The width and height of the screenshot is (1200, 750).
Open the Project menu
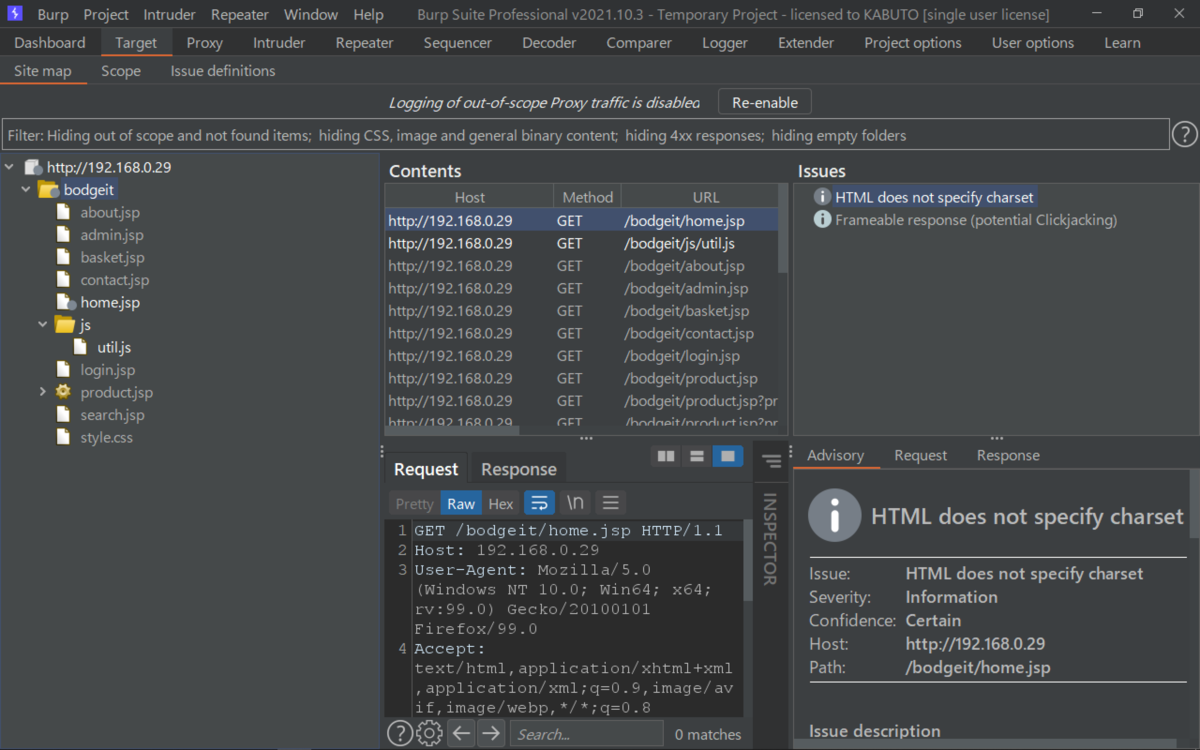[106, 15]
